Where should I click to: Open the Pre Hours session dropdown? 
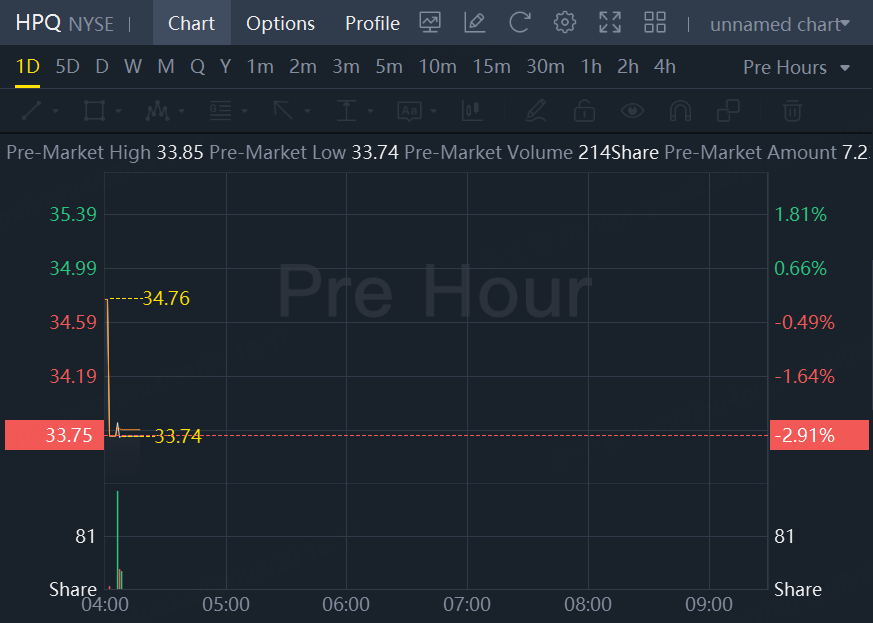click(796, 67)
